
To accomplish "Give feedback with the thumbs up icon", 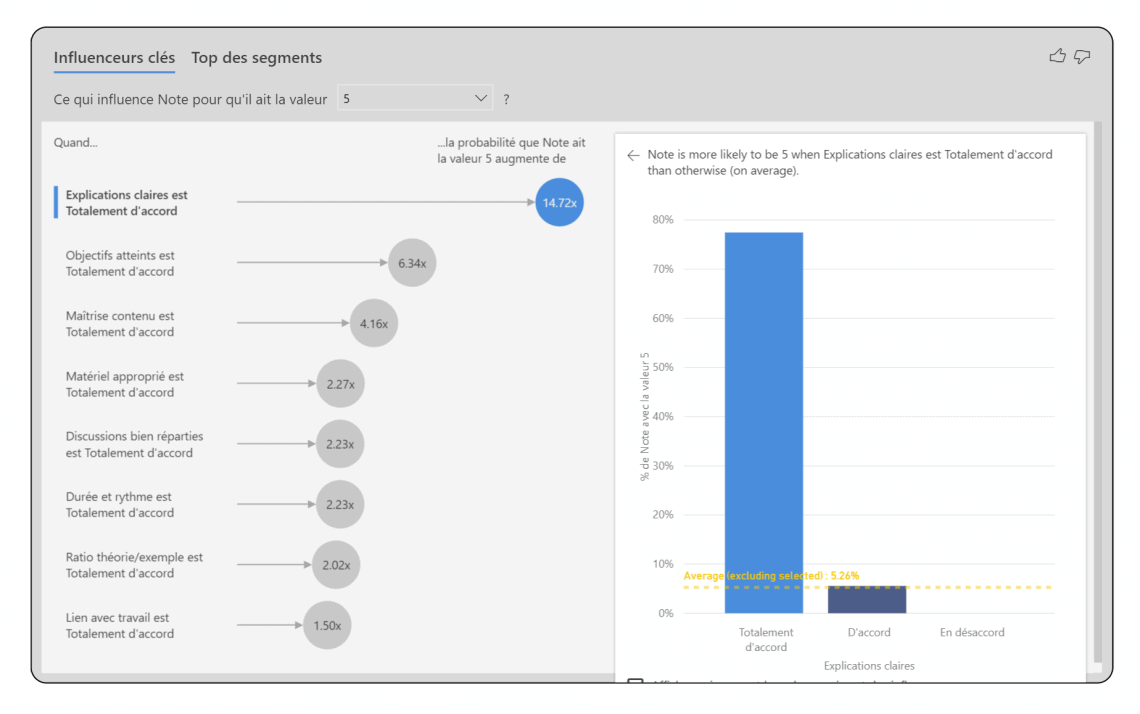I will tap(1057, 56).
